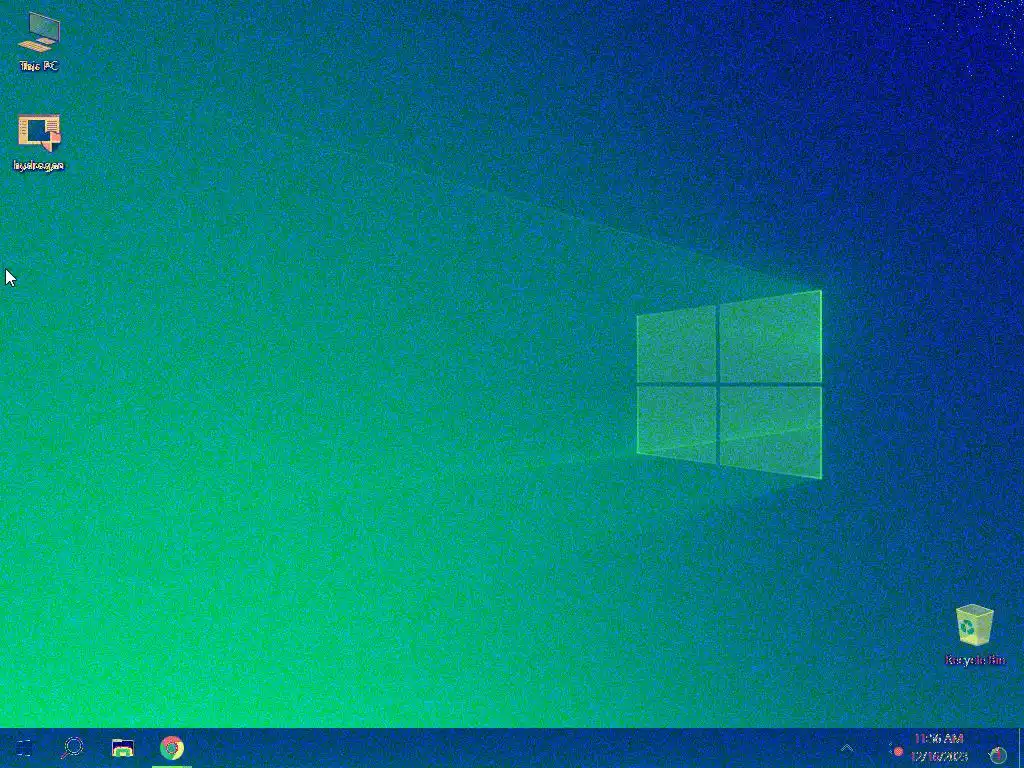The width and height of the screenshot is (1024, 768).
Task: Switch to Google Chrome in taskbar
Action: coord(172,748)
